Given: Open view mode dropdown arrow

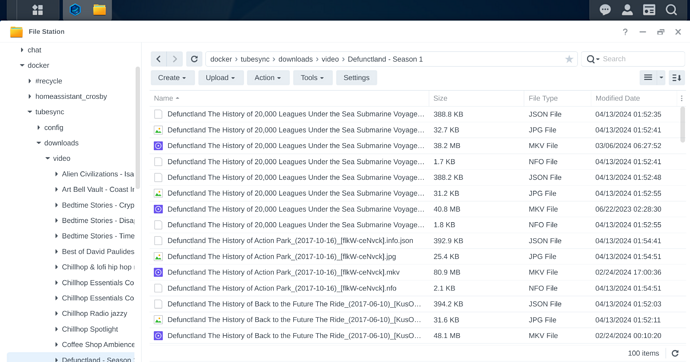Looking at the screenshot, I should 661,78.
